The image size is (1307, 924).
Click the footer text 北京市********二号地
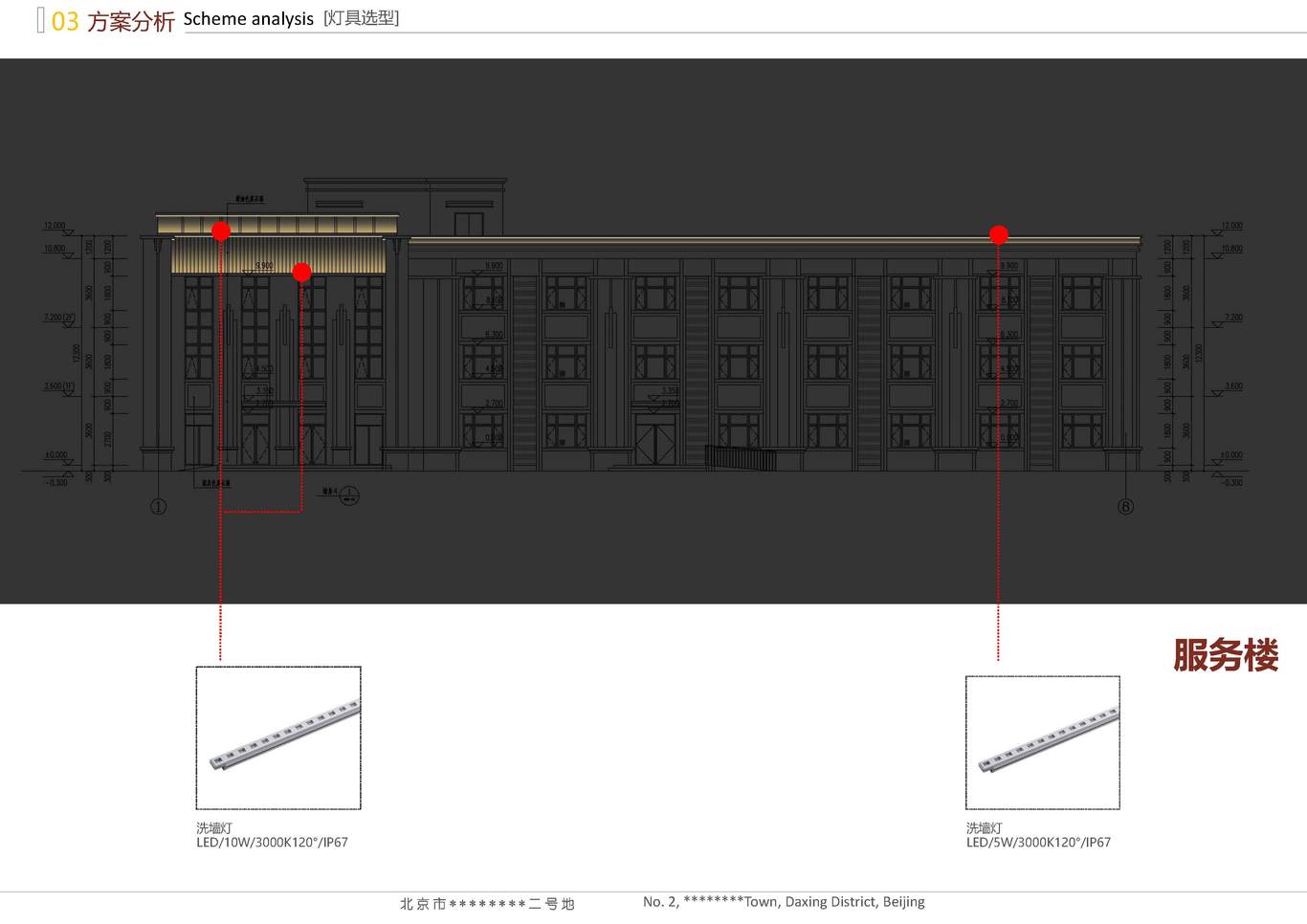487,904
